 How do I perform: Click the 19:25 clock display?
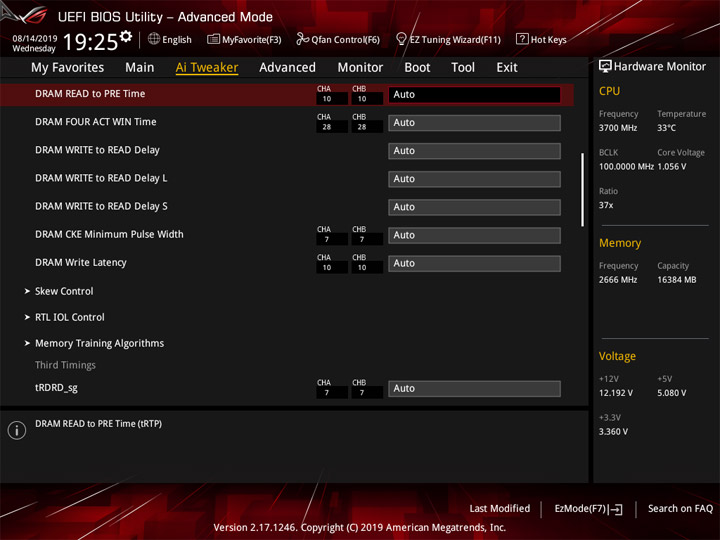[x=91, y=42]
